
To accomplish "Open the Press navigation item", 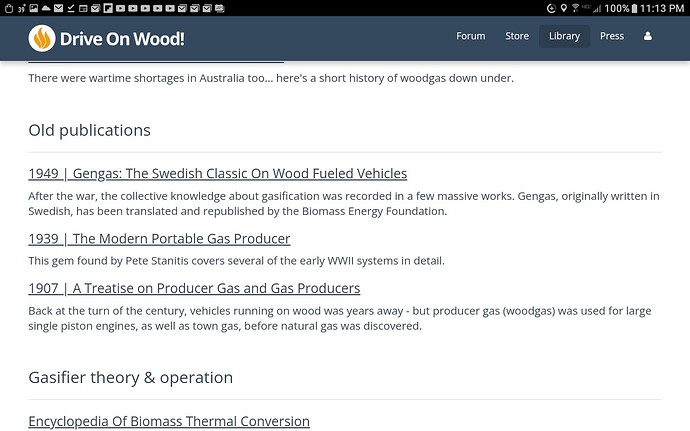I will [x=612, y=36].
